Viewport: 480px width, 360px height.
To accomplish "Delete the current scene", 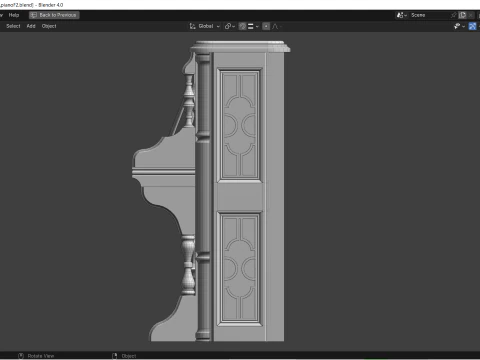I will coord(470,15).
